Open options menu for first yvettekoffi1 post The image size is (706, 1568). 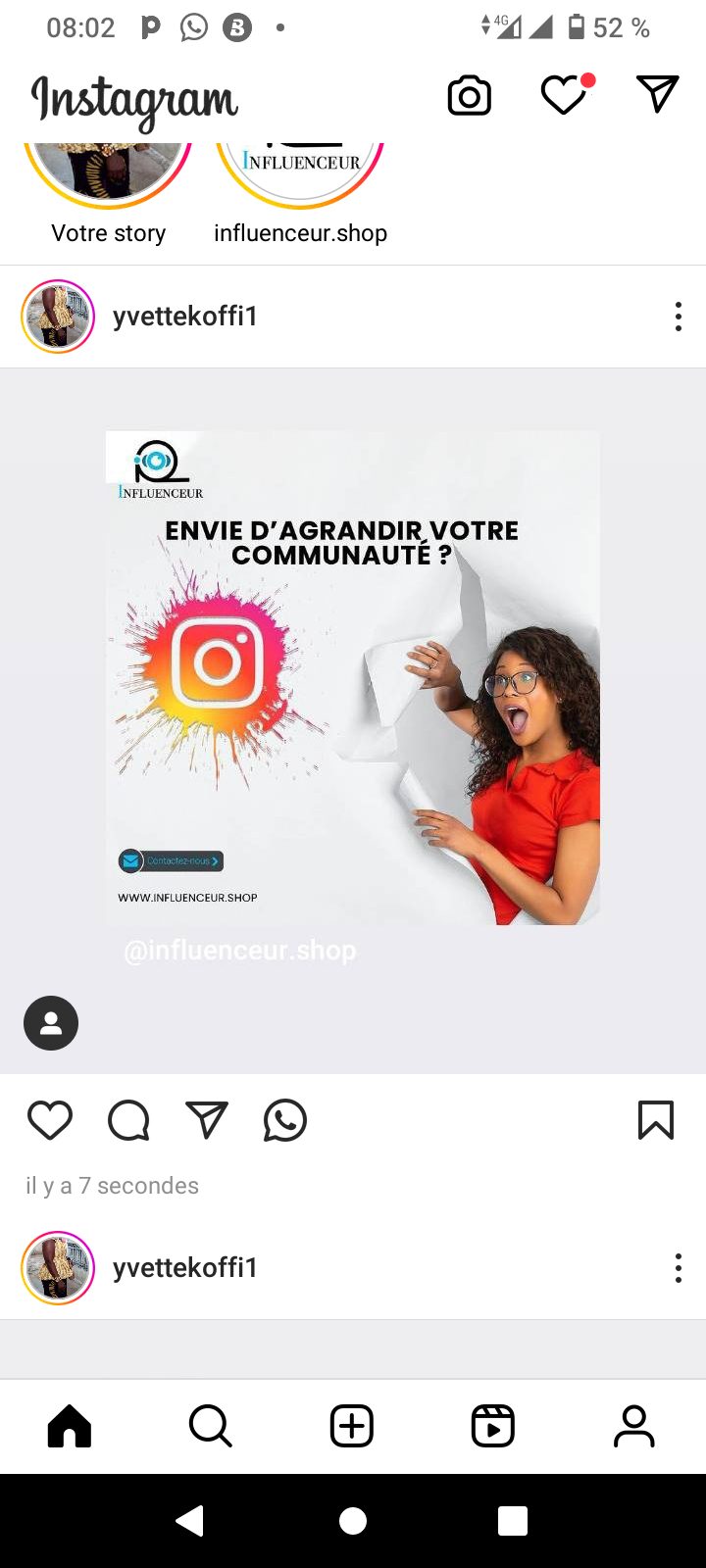[678, 317]
